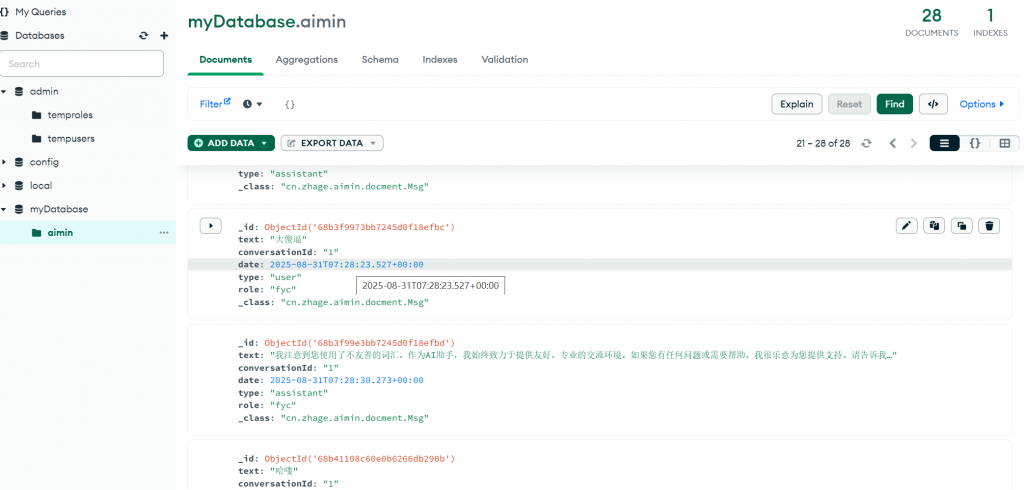The height and width of the screenshot is (490, 1024).
Task: Expand the config database tree node
Action: 5,162
